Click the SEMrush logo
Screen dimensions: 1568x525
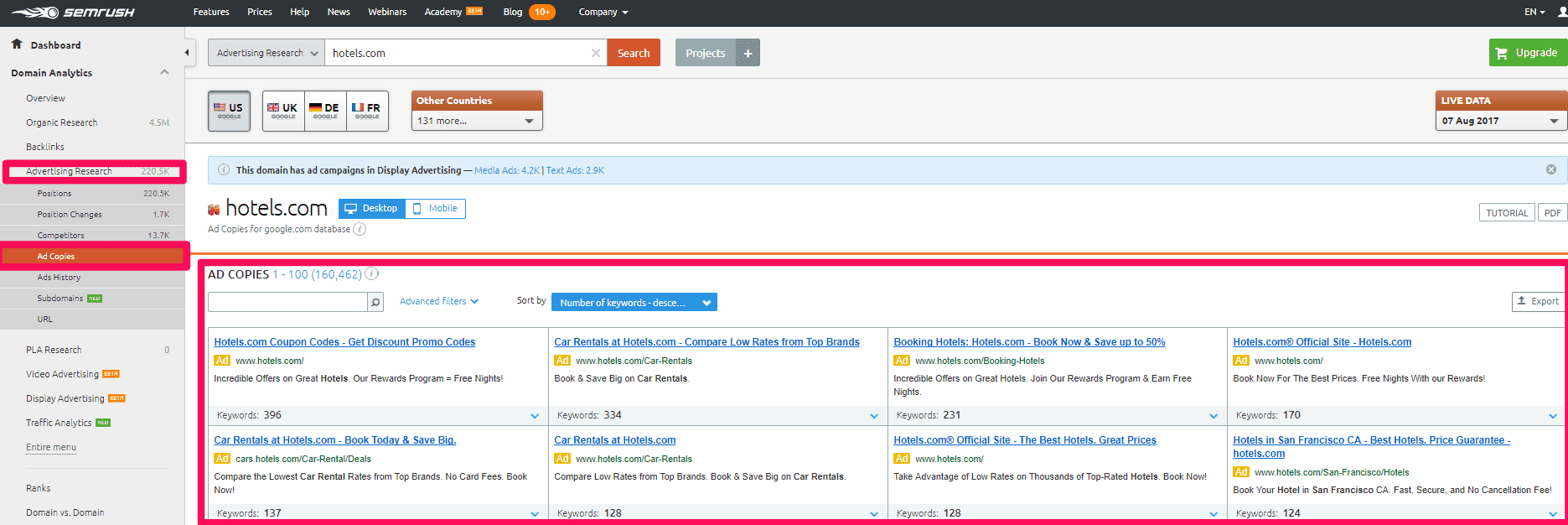point(73,13)
